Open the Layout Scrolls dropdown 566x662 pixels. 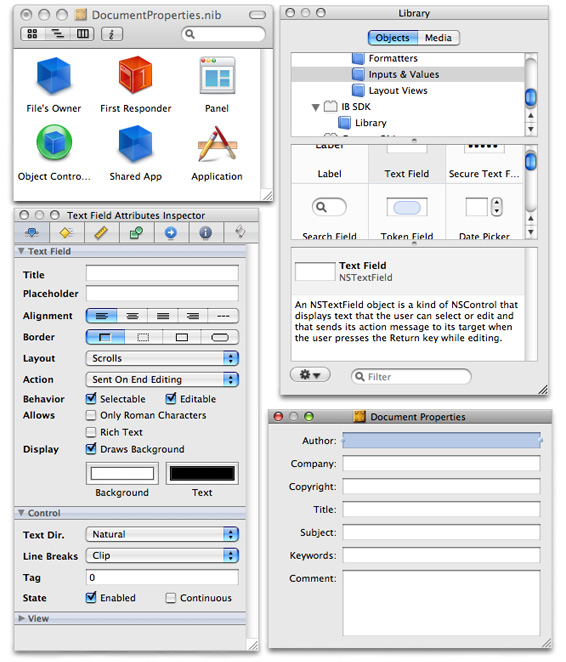click(x=162, y=358)
